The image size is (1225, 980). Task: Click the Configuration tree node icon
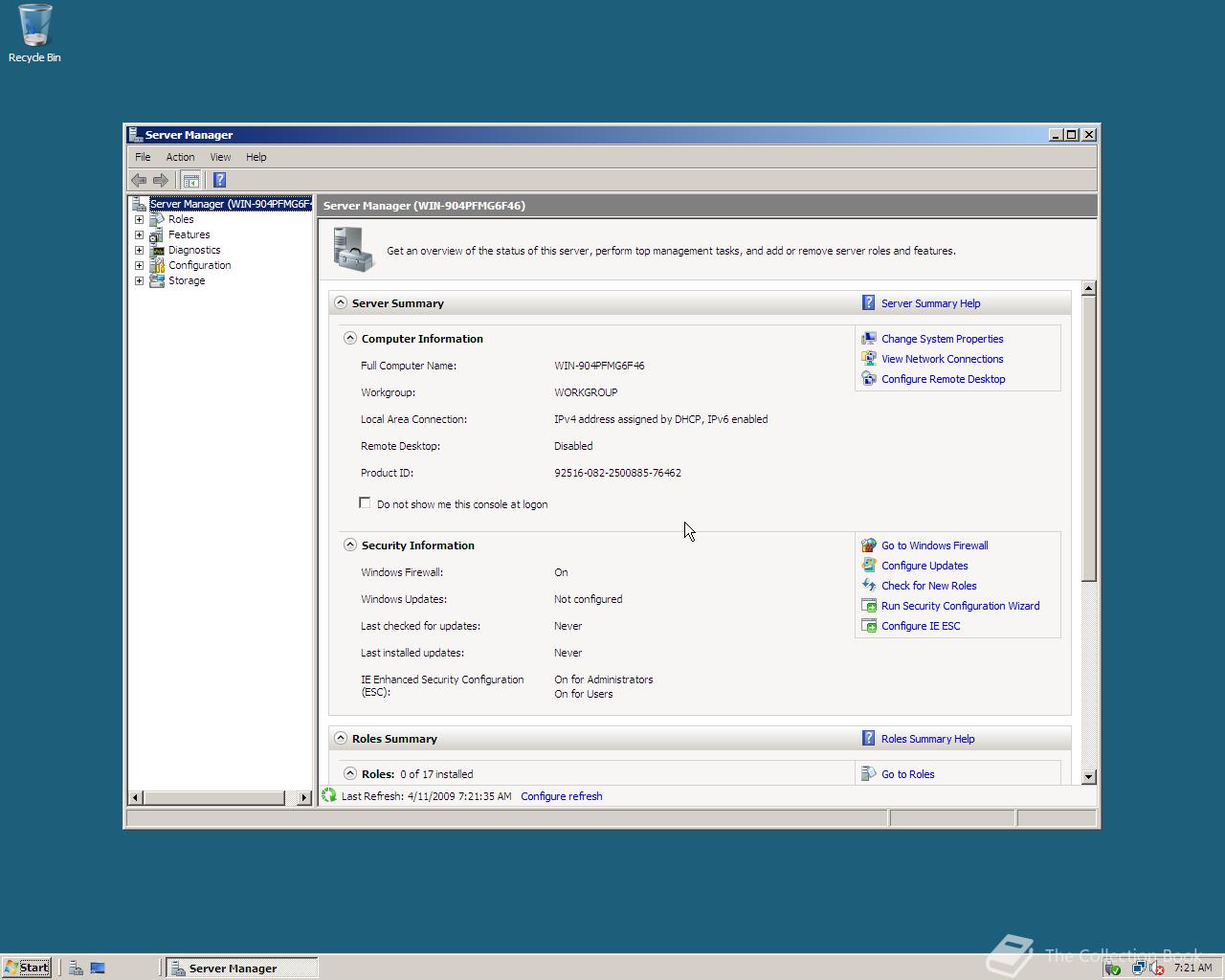(157, 265)
